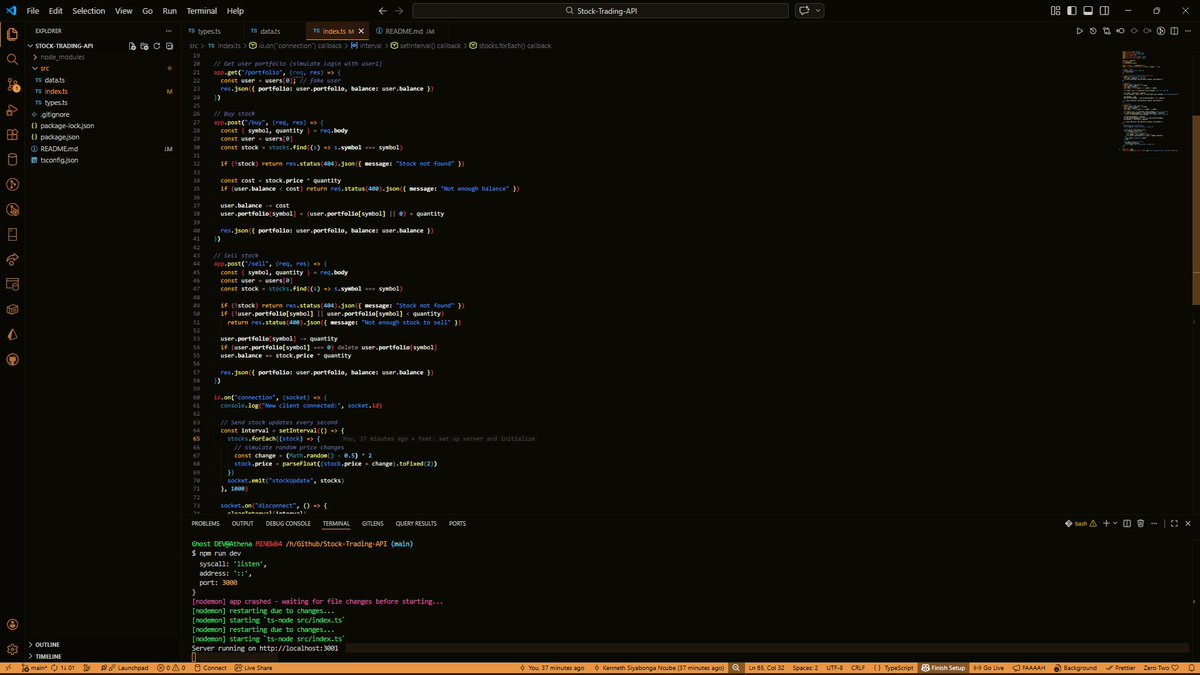Open the Accounts icon in activity bar

[13, 623]
